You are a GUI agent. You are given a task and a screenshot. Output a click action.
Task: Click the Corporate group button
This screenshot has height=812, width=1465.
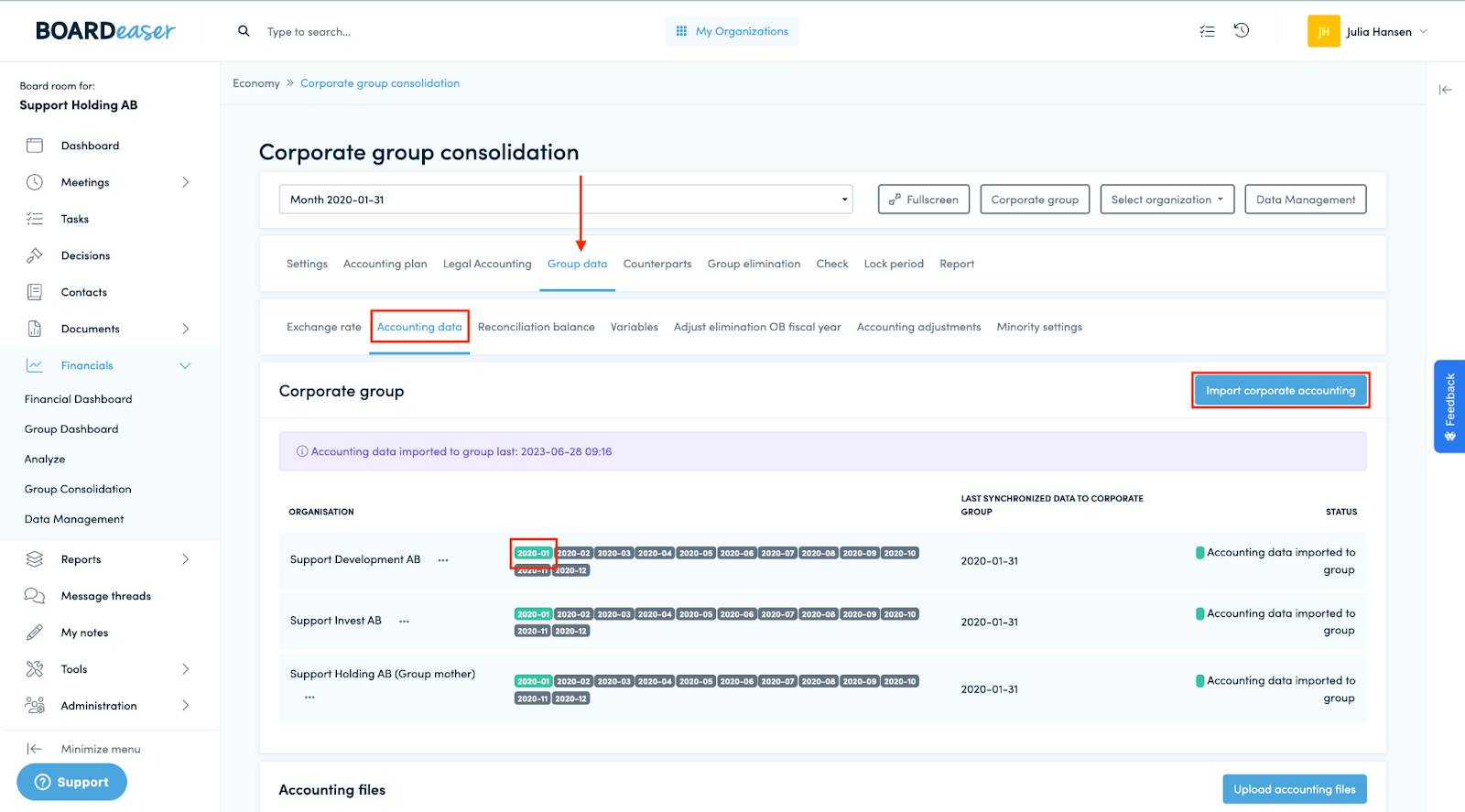coord(1035,200)
